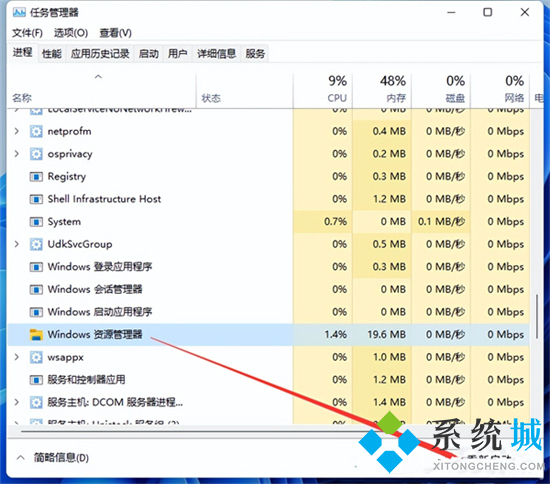The width and height of the screenshot is (550, 484).
Task: Select the Windows 会话管理器 name
Action: pos(95,289)
